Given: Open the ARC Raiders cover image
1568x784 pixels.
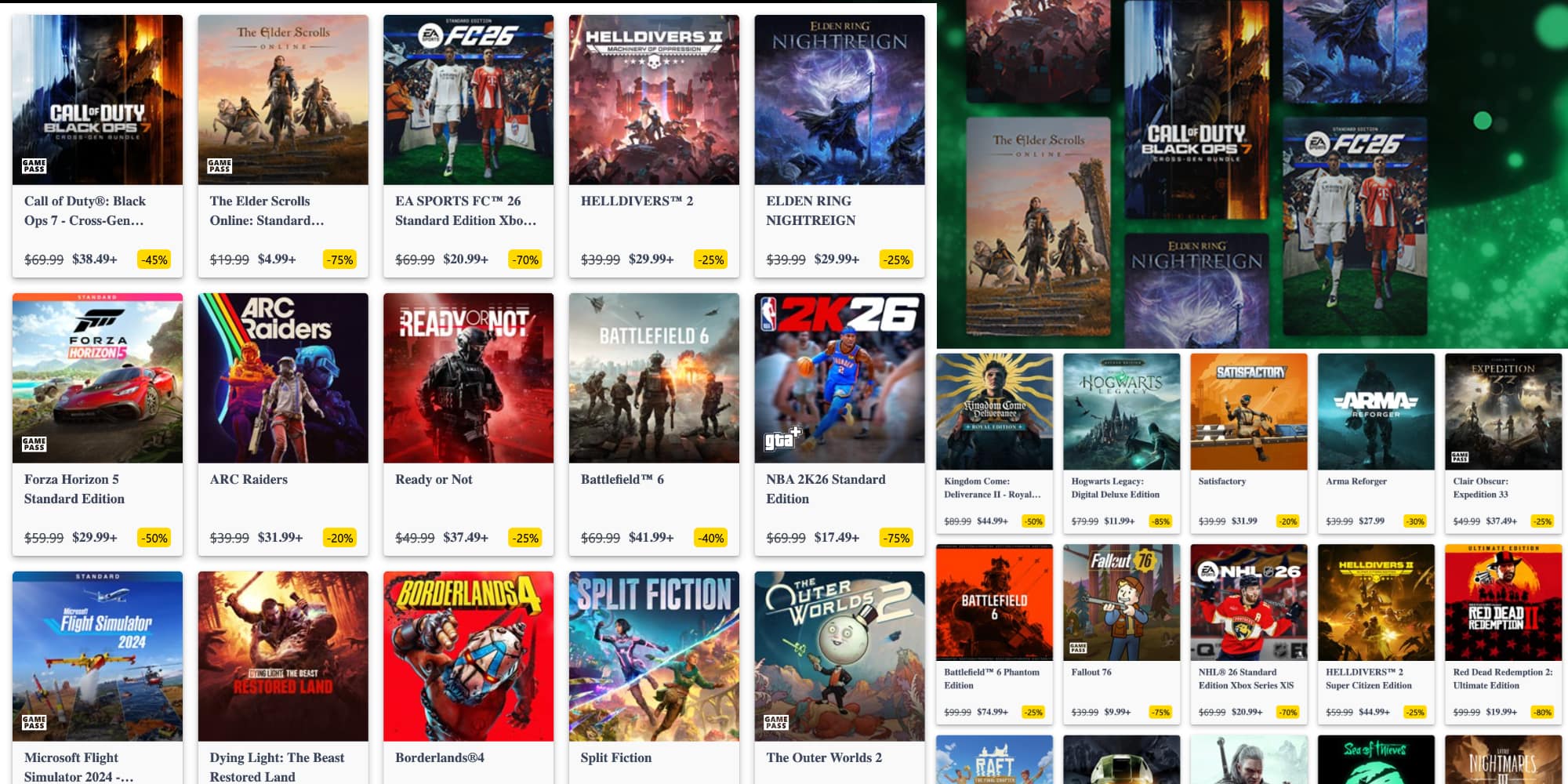Looking at the screenshot, I should click(x=283, y=378).
